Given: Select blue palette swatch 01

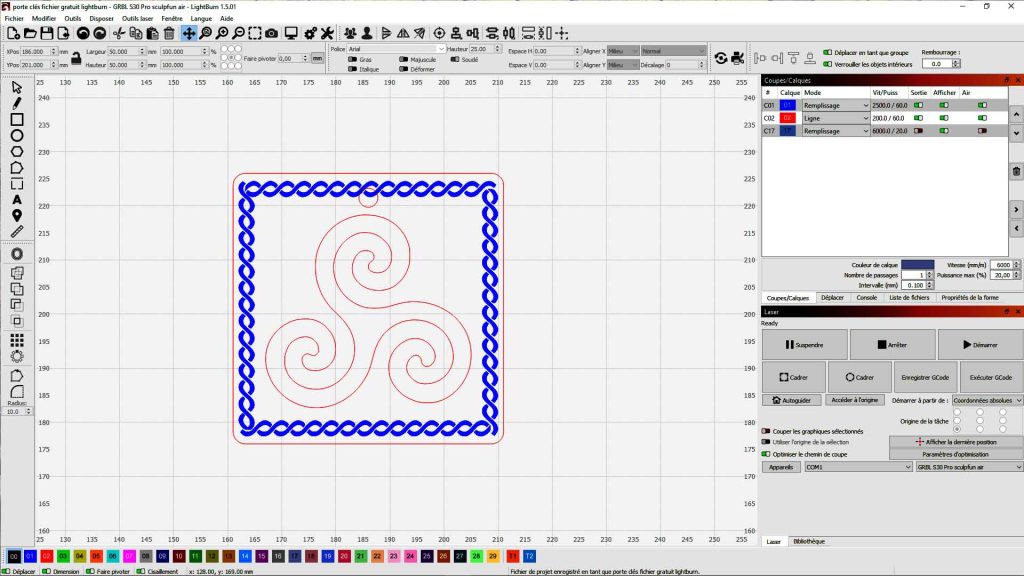Looking at the screenshot, I should click(30, 556).
